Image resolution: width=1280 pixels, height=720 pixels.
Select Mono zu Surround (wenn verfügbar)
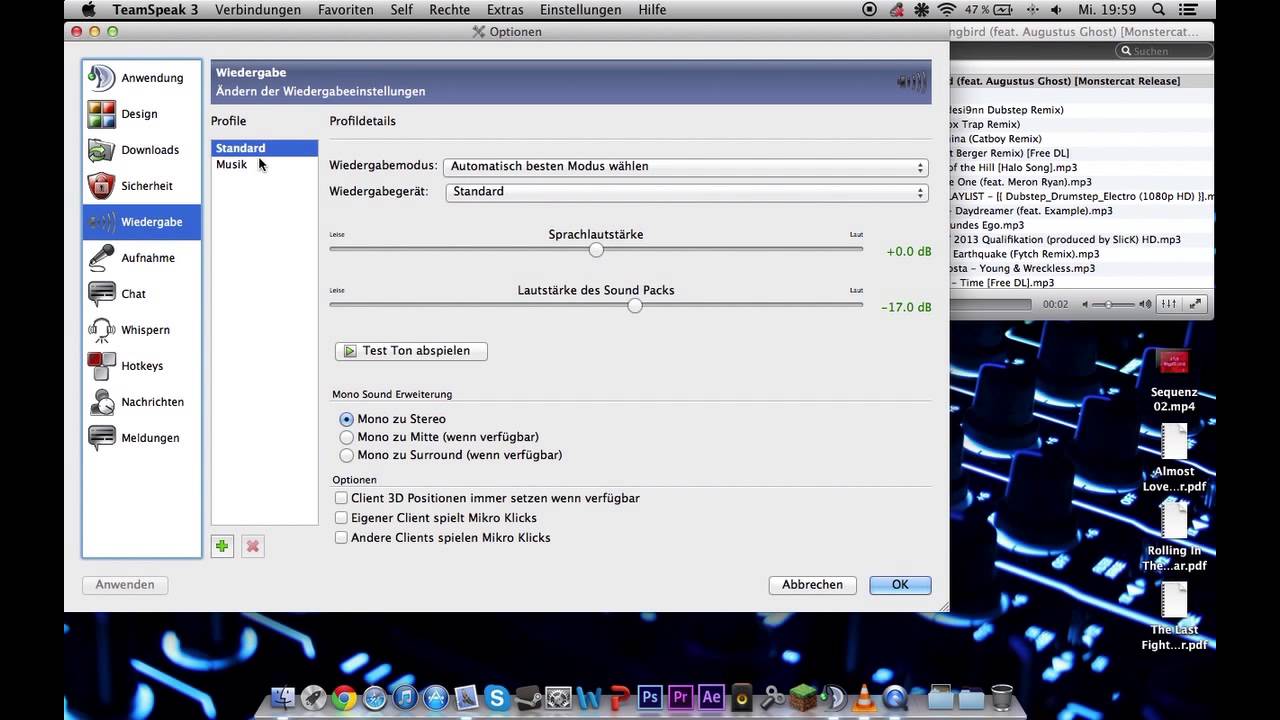click(x=451, y=455)
